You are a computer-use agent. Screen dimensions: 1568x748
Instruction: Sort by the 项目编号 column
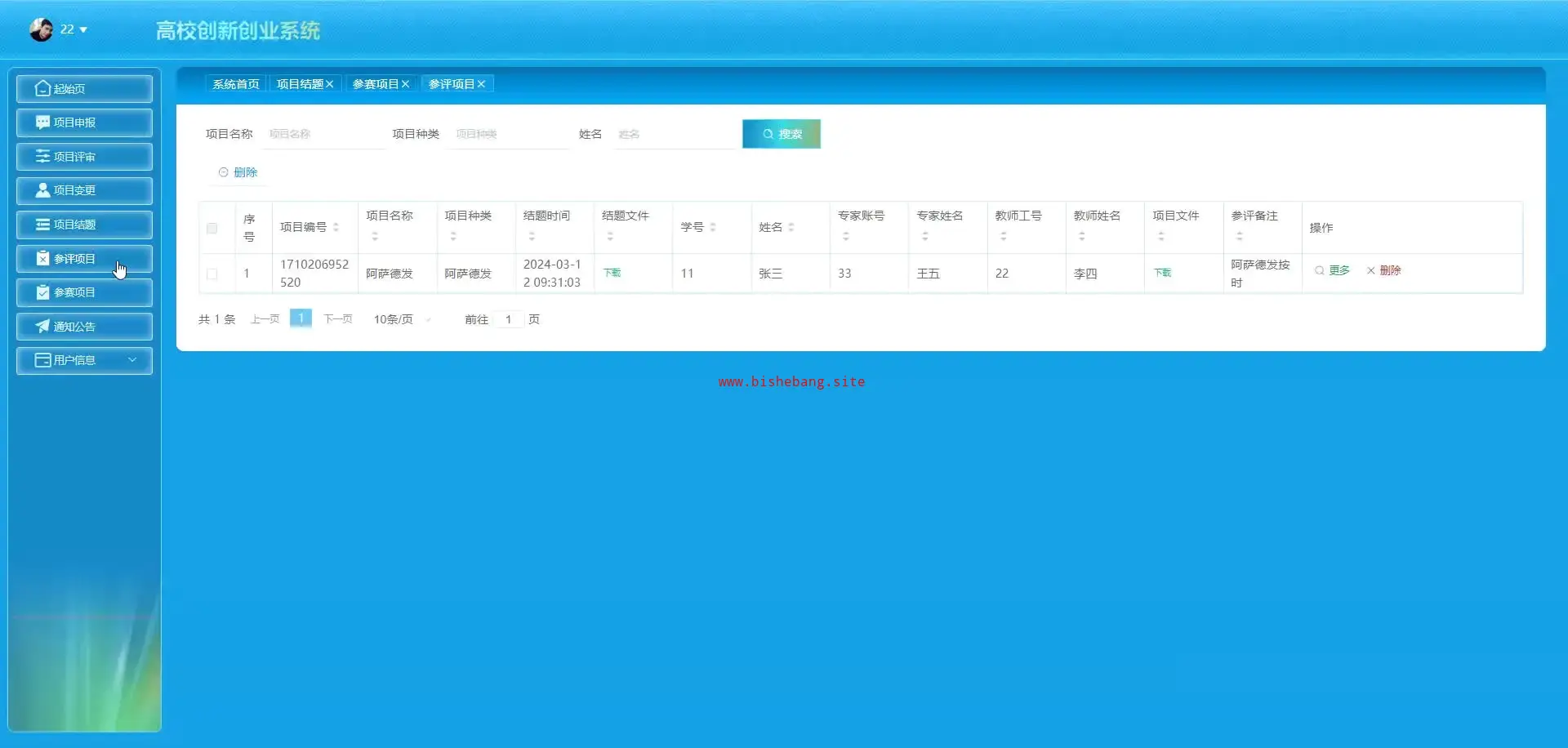point(336,227)
